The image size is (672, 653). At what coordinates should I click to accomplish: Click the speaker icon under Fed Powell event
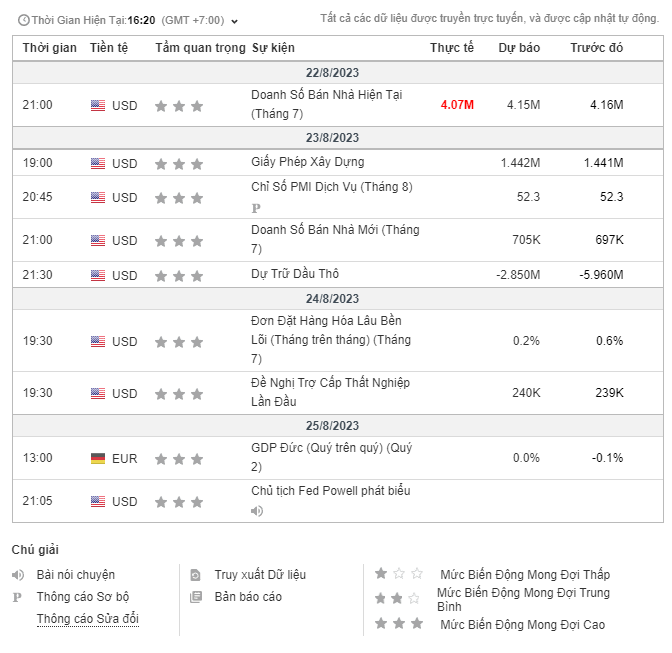coord(257,511)
